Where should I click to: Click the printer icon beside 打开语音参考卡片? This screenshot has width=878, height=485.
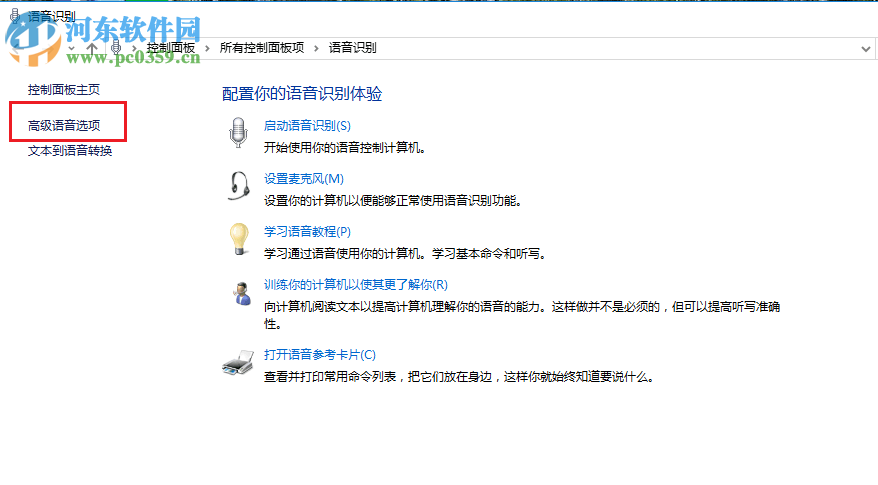tap(238, 363)
